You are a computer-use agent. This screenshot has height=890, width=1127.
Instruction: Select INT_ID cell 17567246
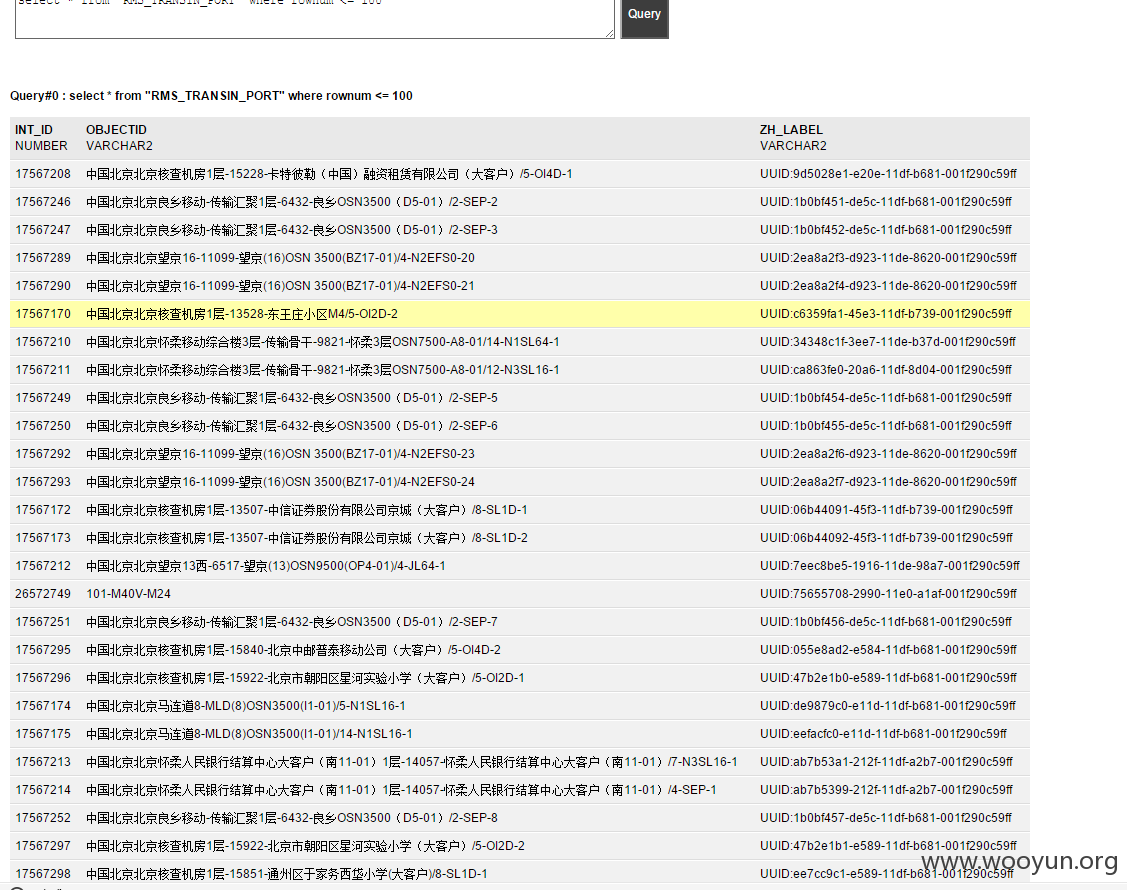(x=43, y=202)
